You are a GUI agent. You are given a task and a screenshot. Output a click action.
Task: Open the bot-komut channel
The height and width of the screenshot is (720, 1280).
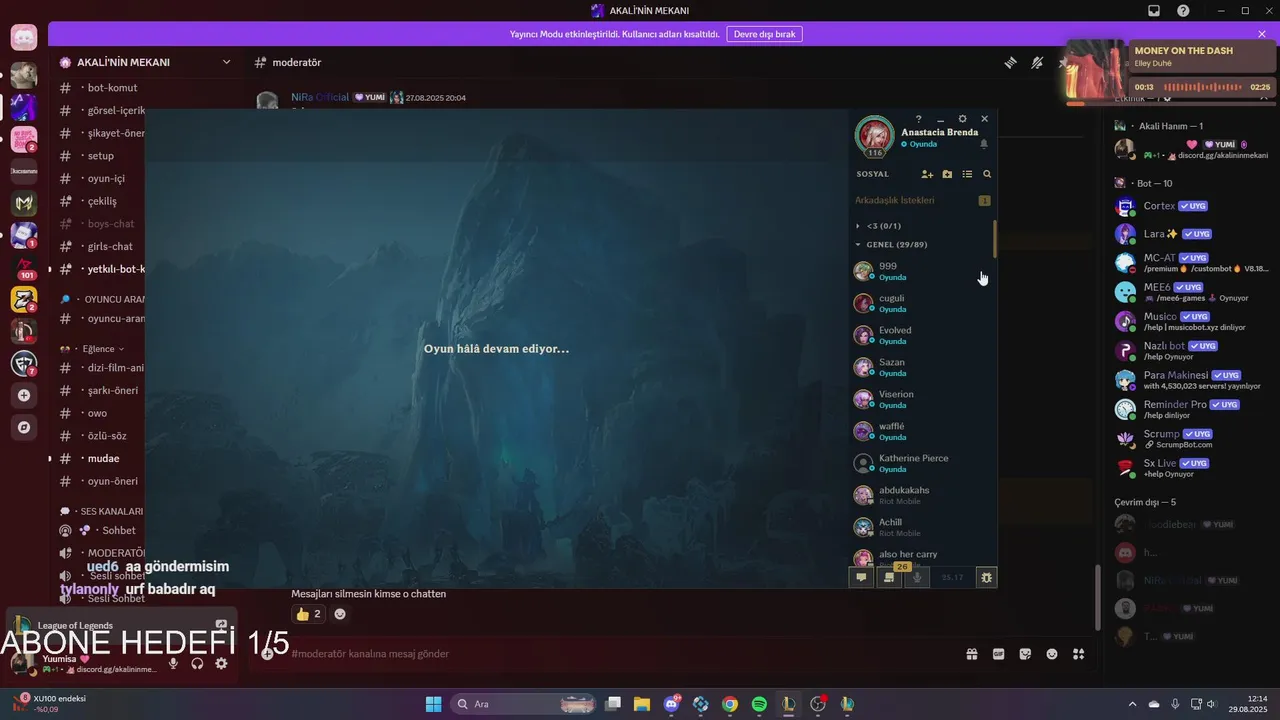point(100,88)
